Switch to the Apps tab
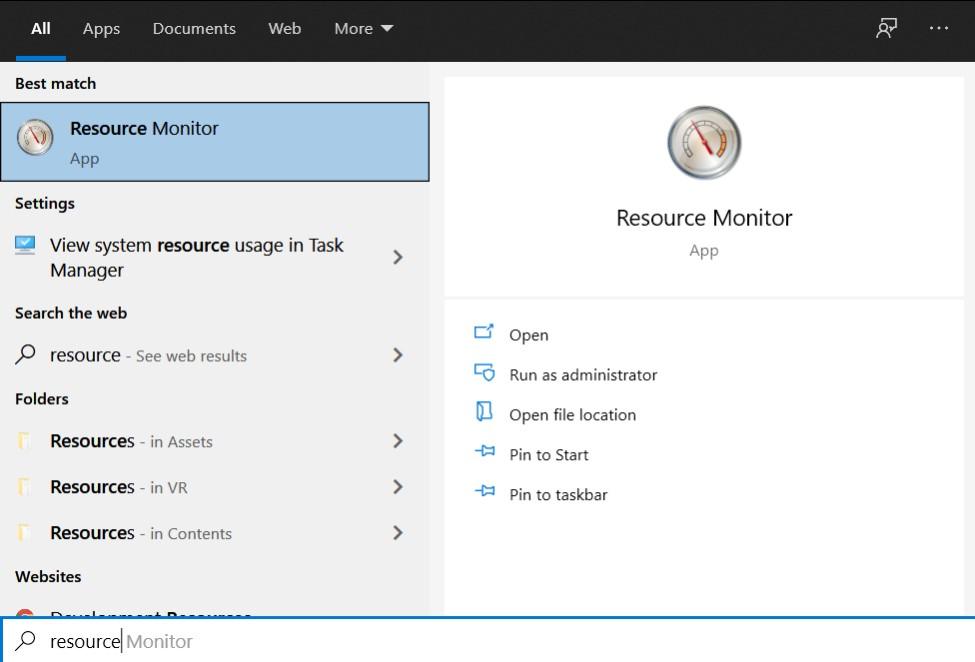This screenshot has width=975, height=662. (x=101, y=29)
